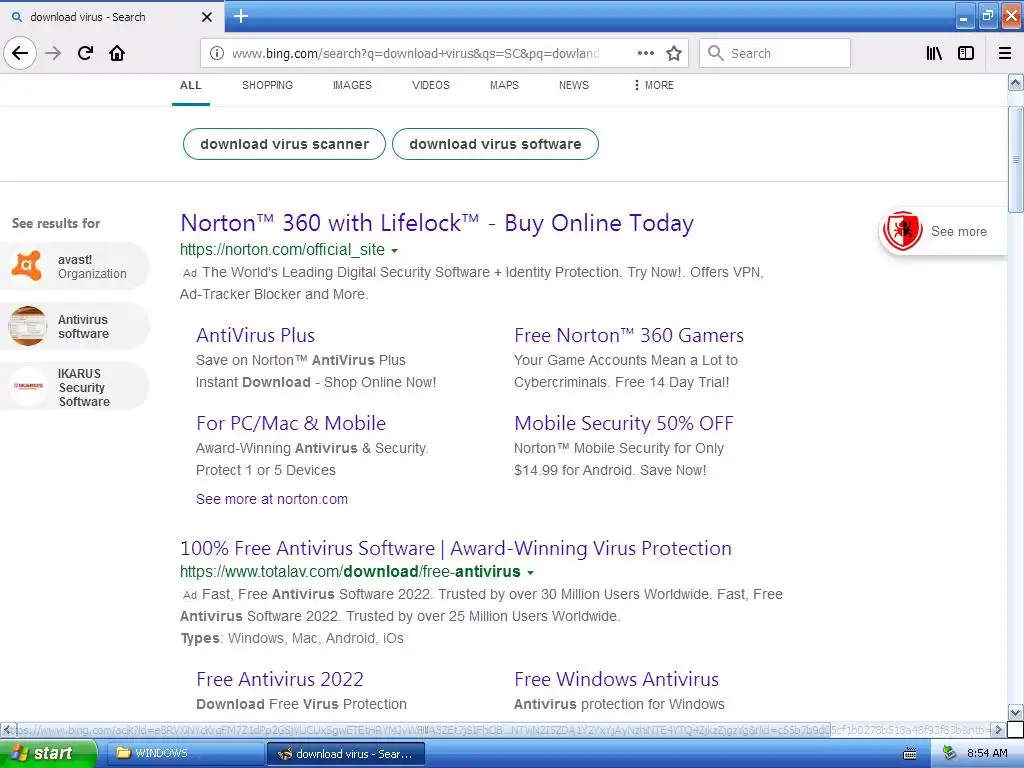This screenshot has height=768, width=1024.
Task: Click the vertical scrollbar thumb
Action: click(1015, 159)
